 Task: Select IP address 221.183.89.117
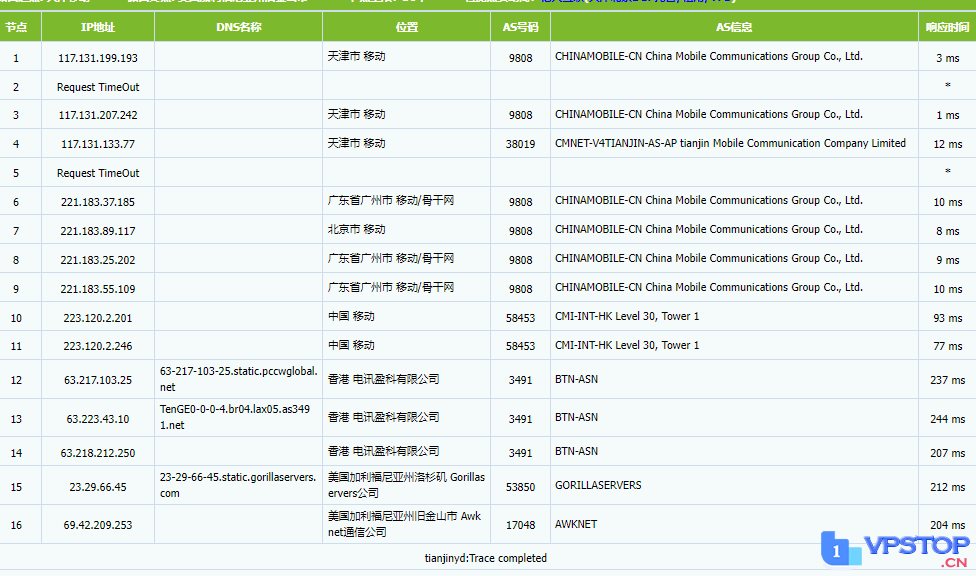pyautogui.click(x=98, y=231)
